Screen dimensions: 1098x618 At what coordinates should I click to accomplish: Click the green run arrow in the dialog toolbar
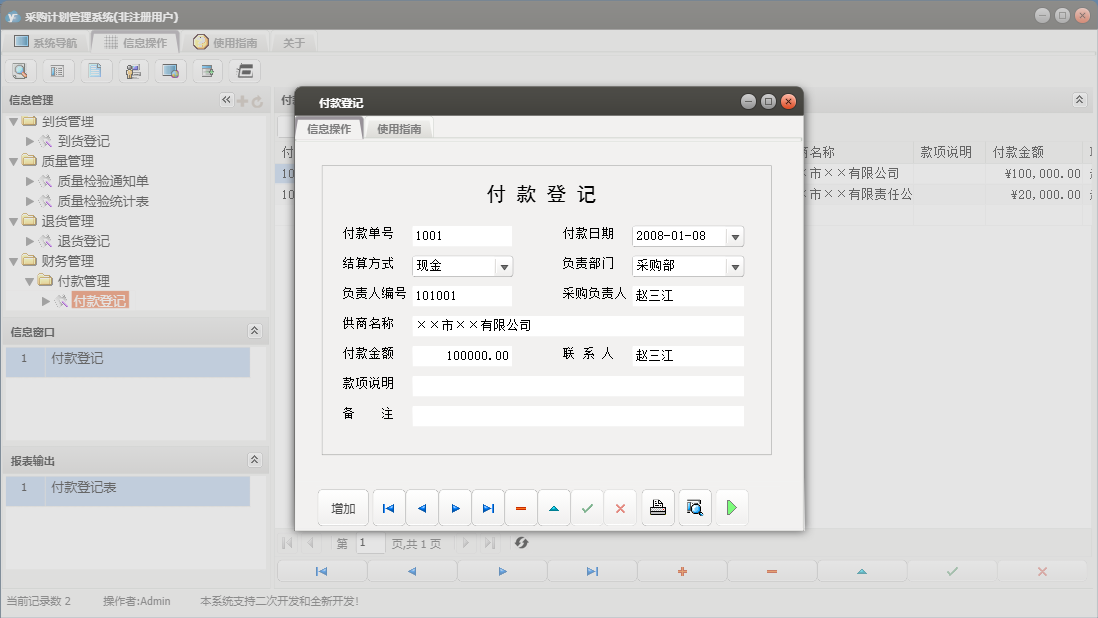[x=731, y=507]
